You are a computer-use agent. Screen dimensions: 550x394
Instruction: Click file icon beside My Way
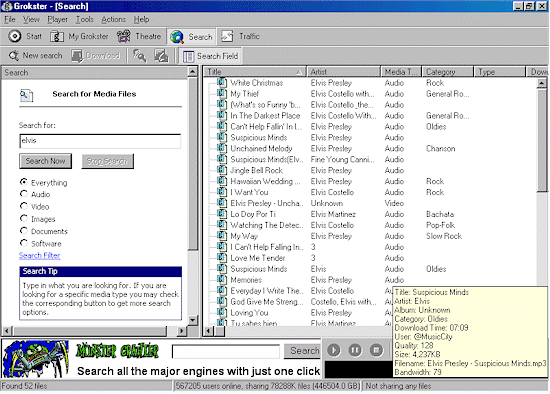pos(222,236)
